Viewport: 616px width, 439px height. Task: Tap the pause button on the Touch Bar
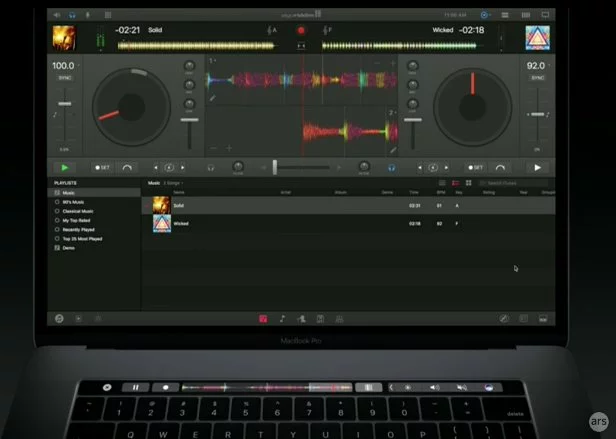pyautogui.click(x=135, y=388)
